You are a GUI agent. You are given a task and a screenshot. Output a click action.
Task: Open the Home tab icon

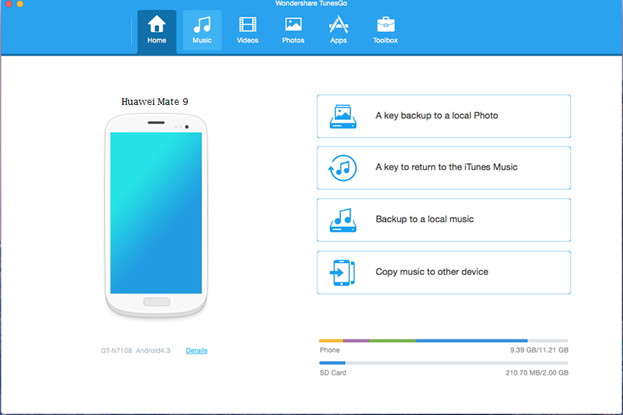click(157, 25)
